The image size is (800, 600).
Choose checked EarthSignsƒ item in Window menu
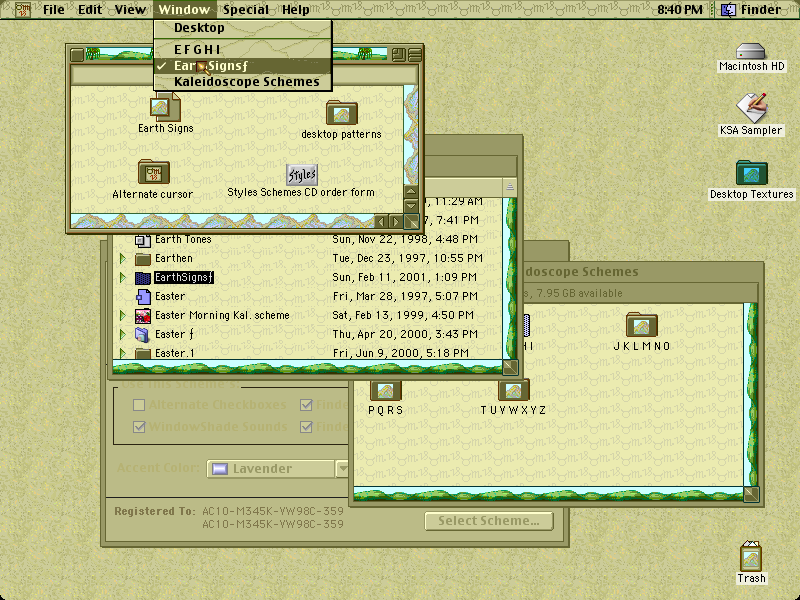(243, 66)
